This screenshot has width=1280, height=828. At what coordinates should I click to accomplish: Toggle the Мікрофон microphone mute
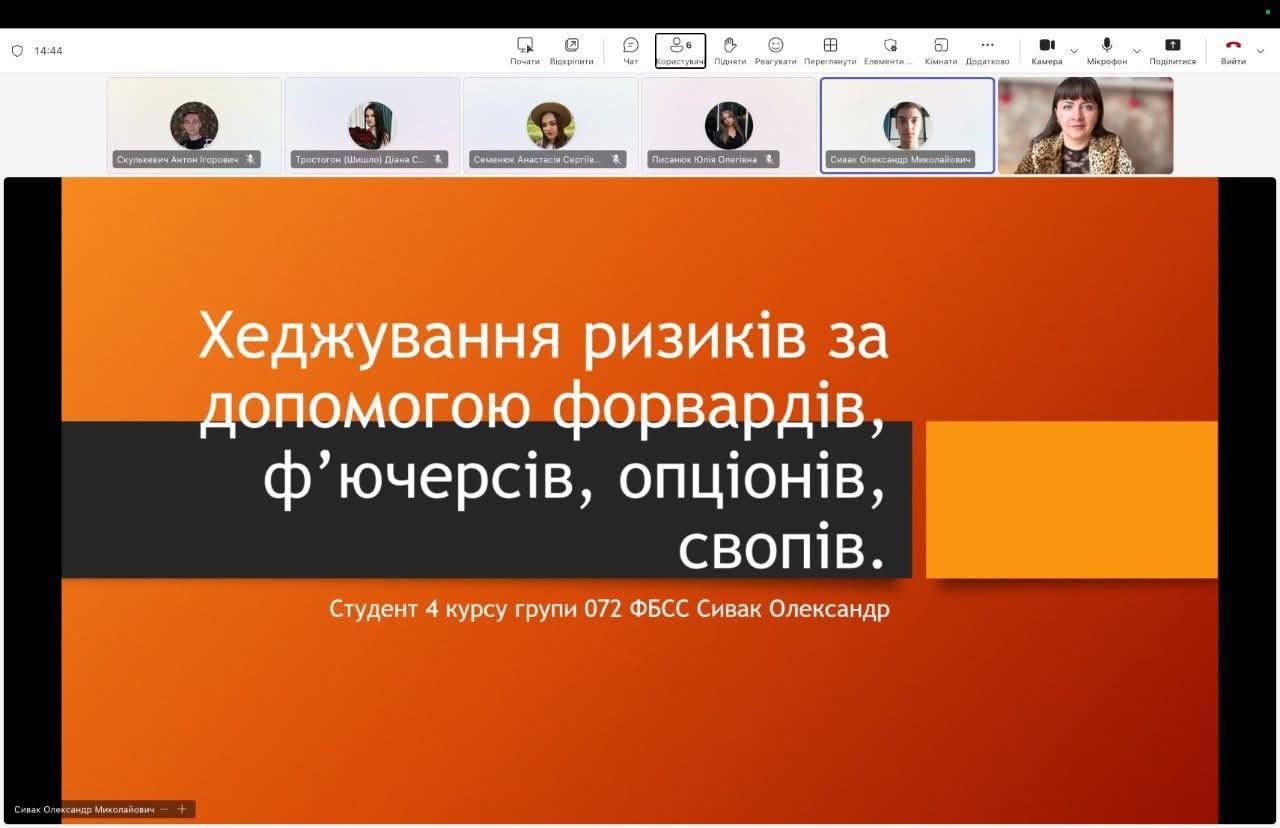pyautogui.click(x=1106, y=45)
